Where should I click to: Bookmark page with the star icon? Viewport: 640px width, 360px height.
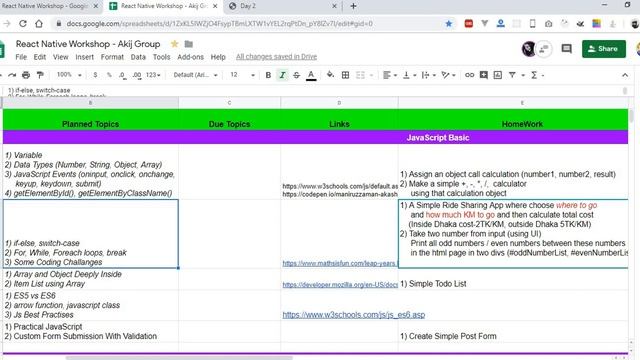pos(449,24)
